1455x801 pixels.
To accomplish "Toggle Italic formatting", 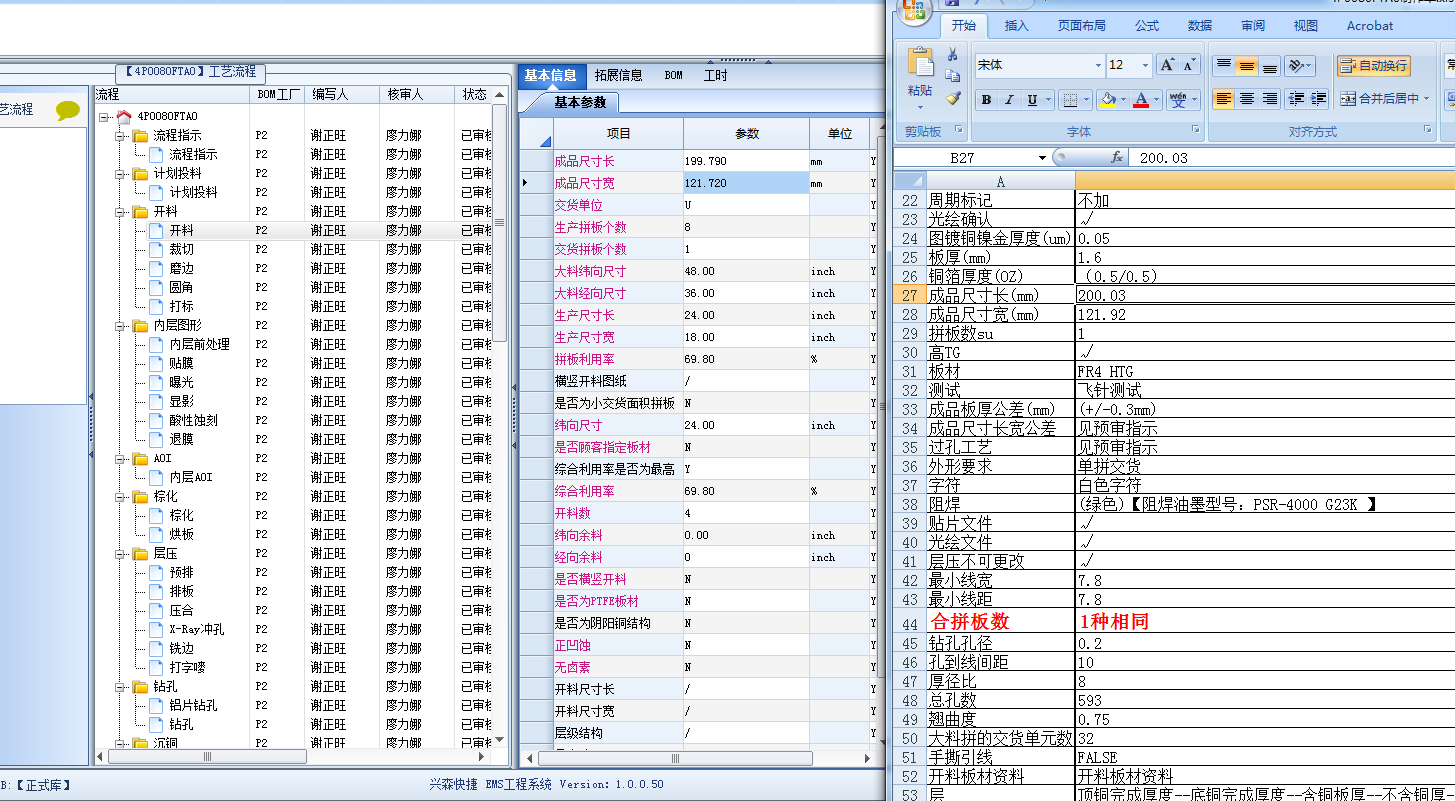I will [x=1009, y=99].
